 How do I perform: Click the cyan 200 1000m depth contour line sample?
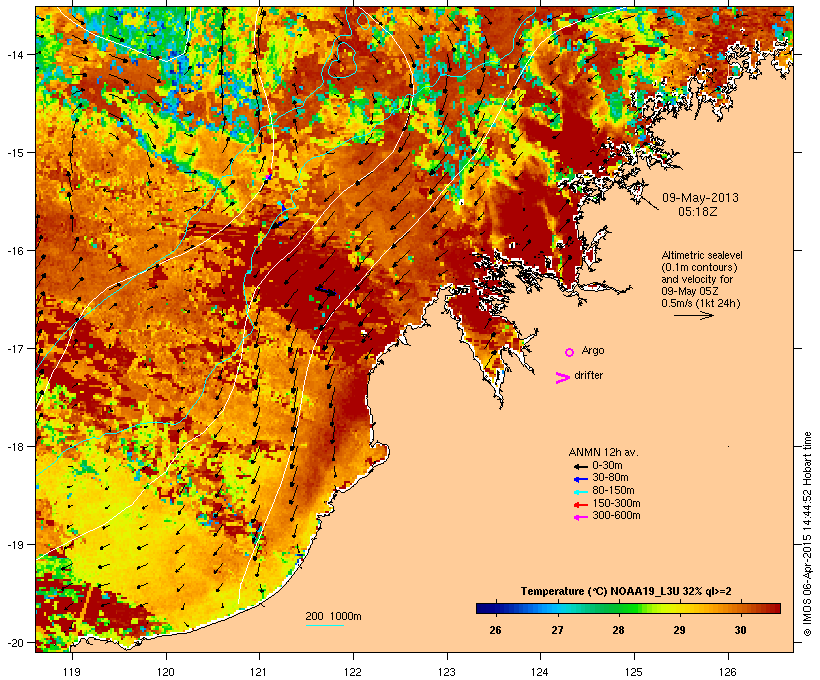324,625
